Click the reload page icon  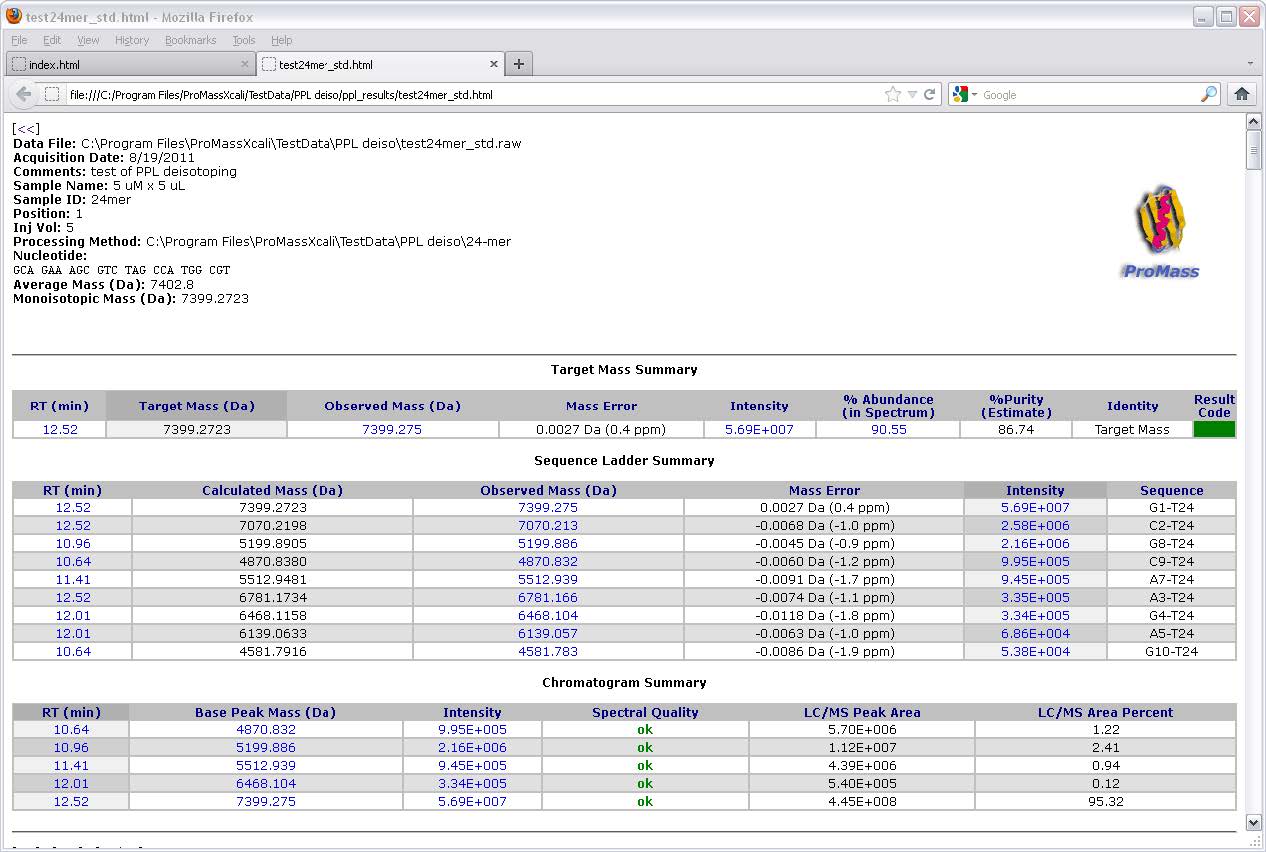930,94
